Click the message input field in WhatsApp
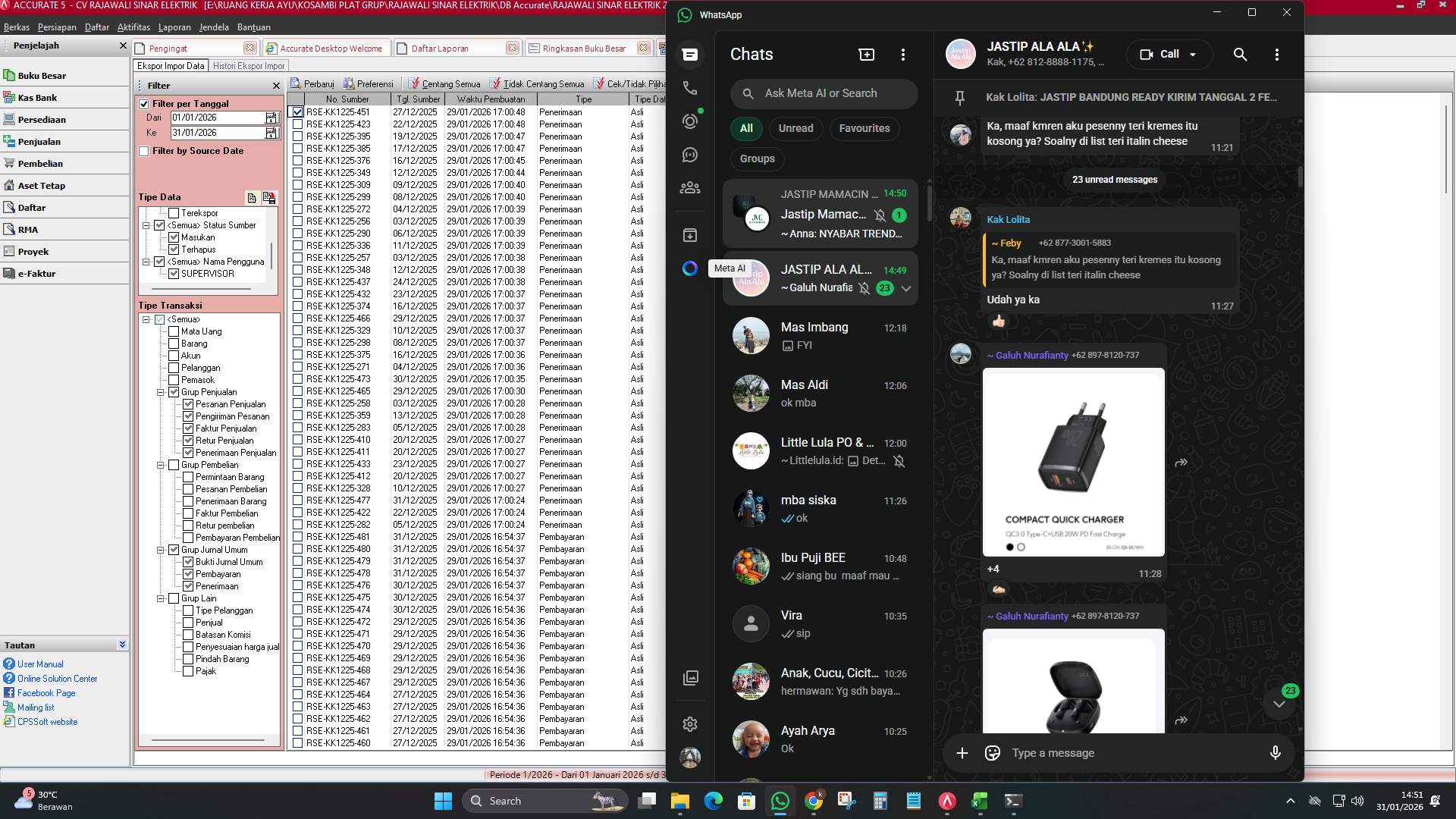1456x819 pixels. pos(1100,752)
